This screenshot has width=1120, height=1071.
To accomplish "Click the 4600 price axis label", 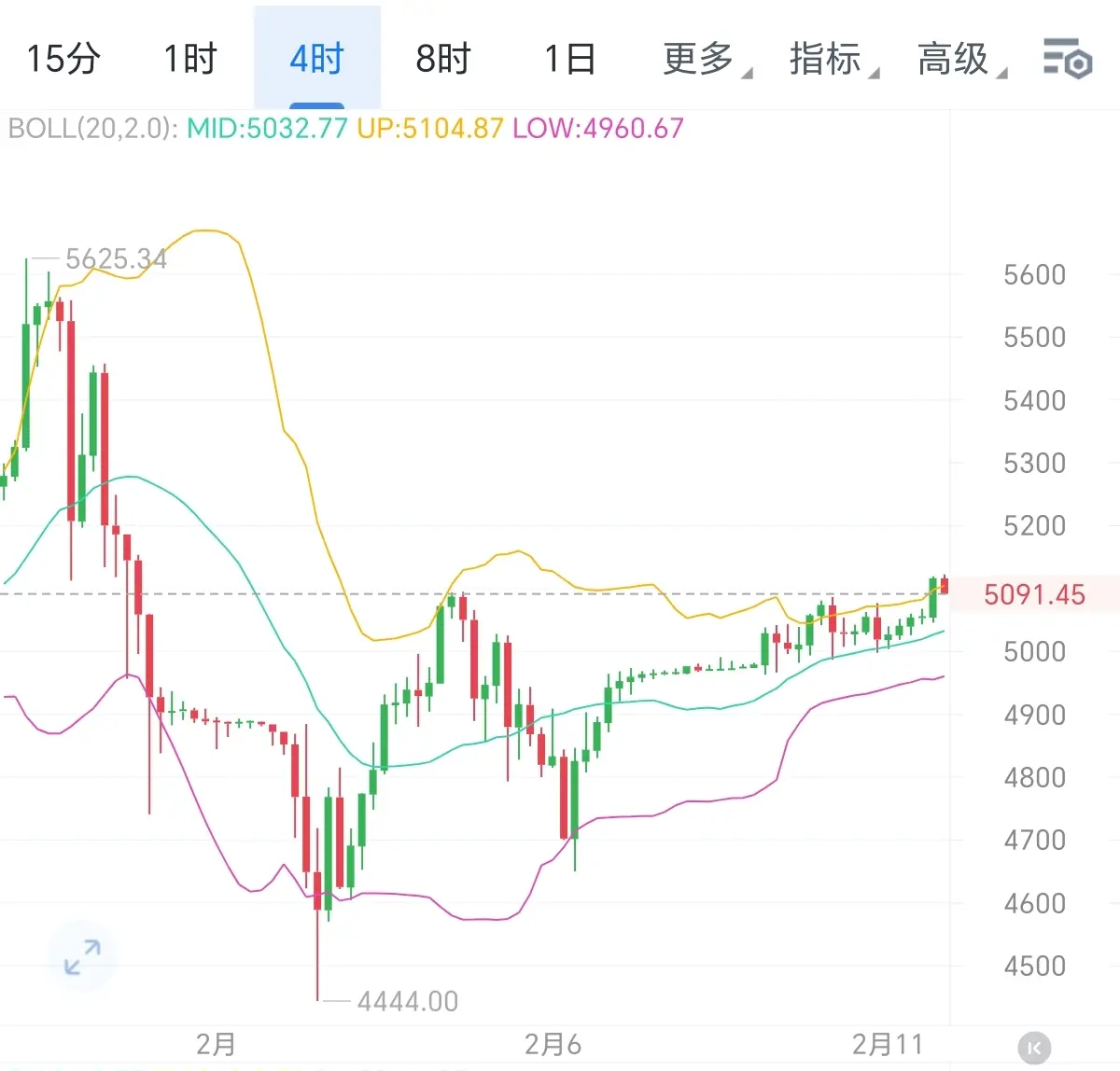I will (x=1034, y=903).
